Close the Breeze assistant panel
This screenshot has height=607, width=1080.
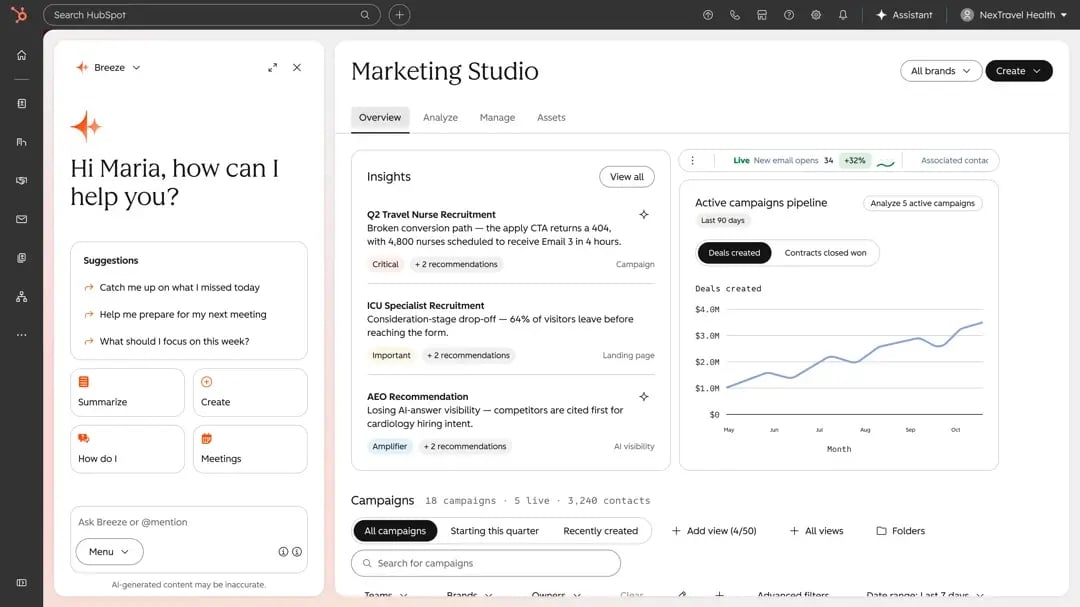(x=297, y=68)
